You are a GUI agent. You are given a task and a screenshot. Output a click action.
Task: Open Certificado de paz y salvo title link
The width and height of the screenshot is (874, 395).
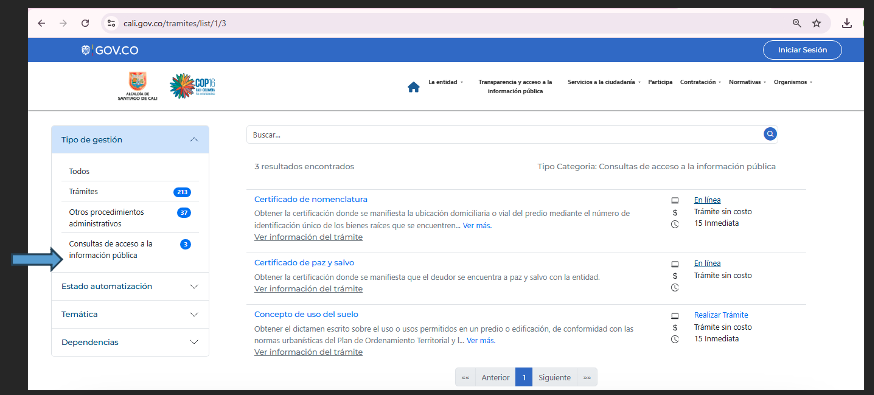pos(304,262)
